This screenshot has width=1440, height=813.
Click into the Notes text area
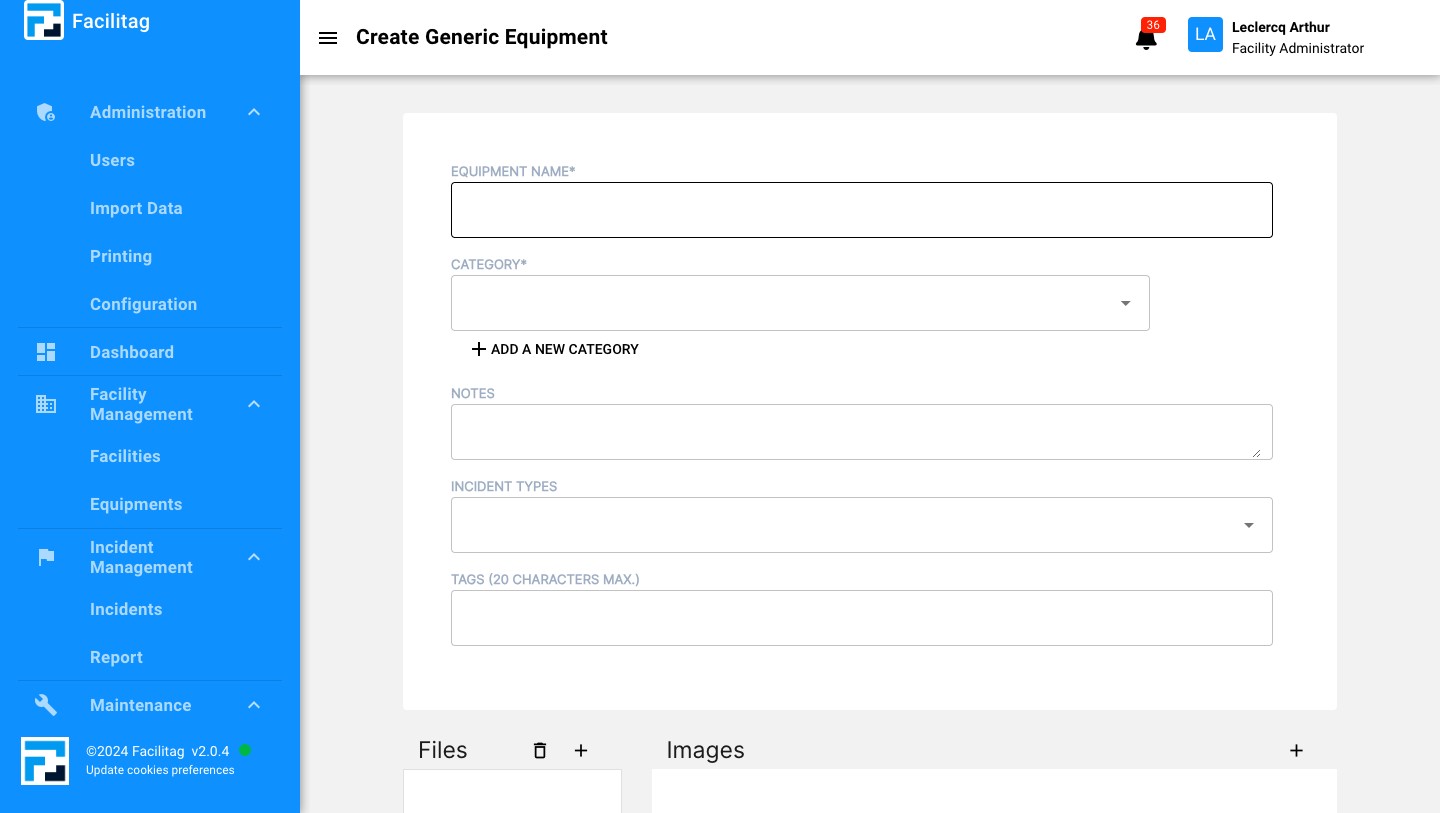tap(861, 432)
